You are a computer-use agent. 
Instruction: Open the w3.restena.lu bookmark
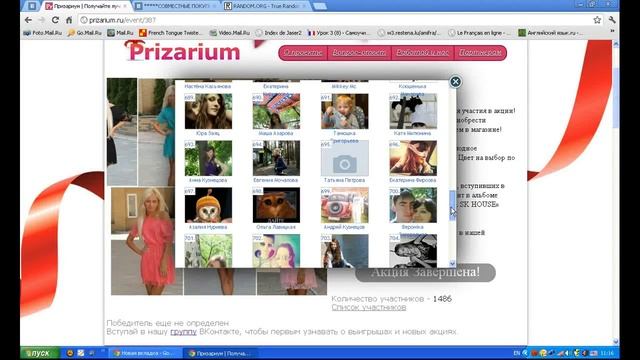(x=409, y=33)
